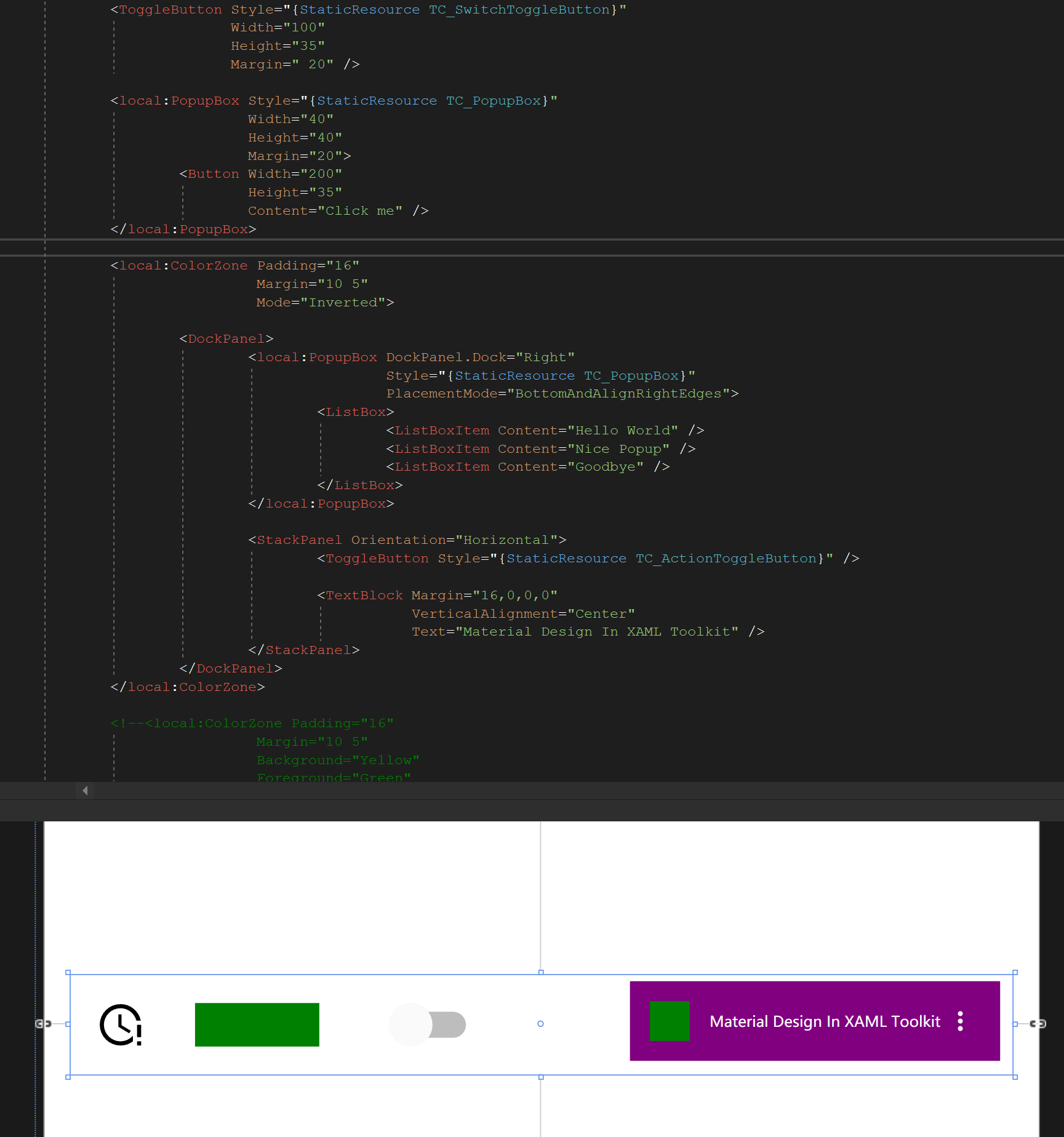Screen dimensions: 1064x1137
Task: Click the 'Material Design In XAML Toolkit' text block
Action: [825, 1021]
